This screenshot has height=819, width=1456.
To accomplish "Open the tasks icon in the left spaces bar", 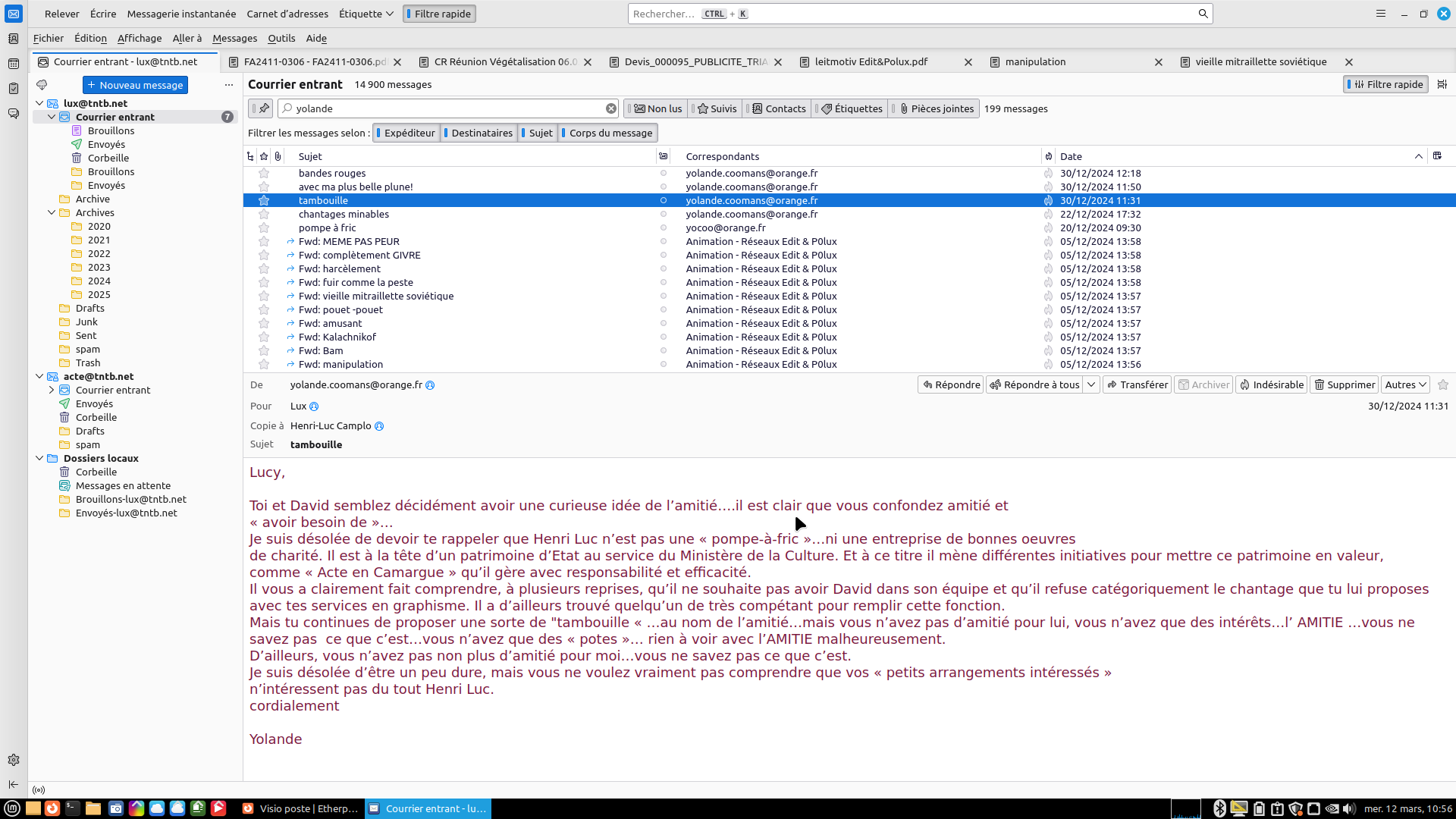I will point(14,89).
